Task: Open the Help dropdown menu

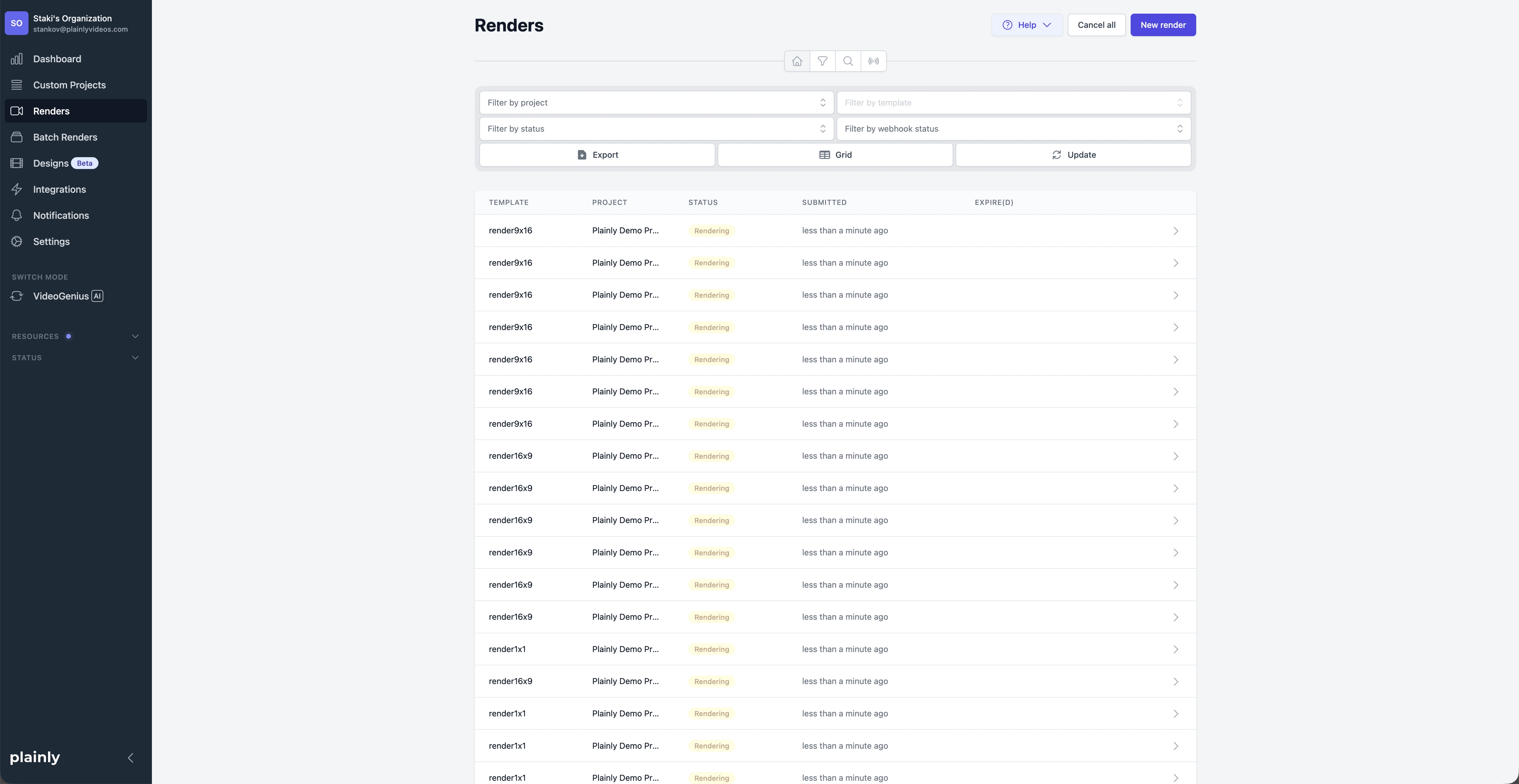Action: 1027,25
